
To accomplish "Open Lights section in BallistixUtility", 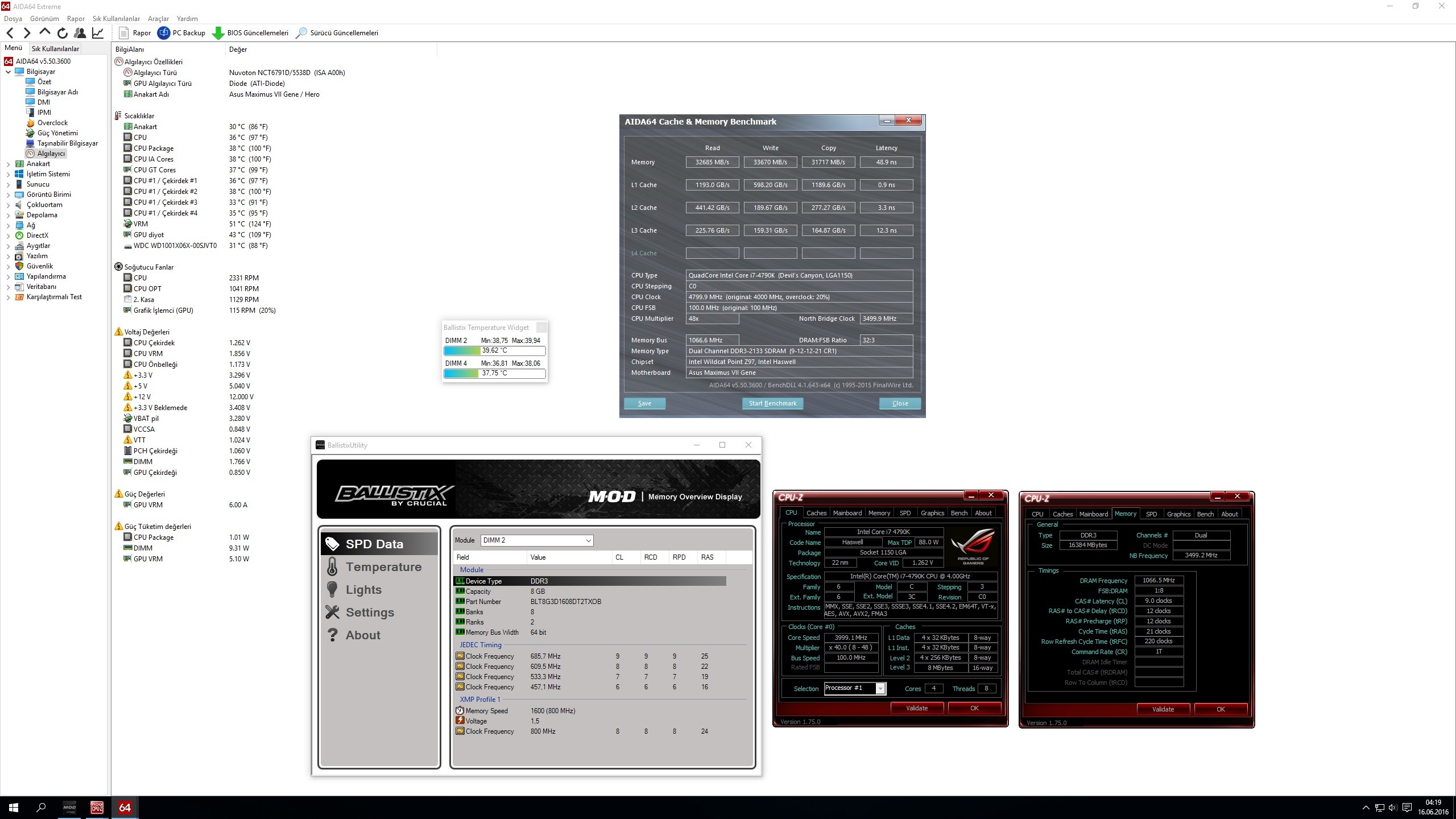I will pos(379,590).
